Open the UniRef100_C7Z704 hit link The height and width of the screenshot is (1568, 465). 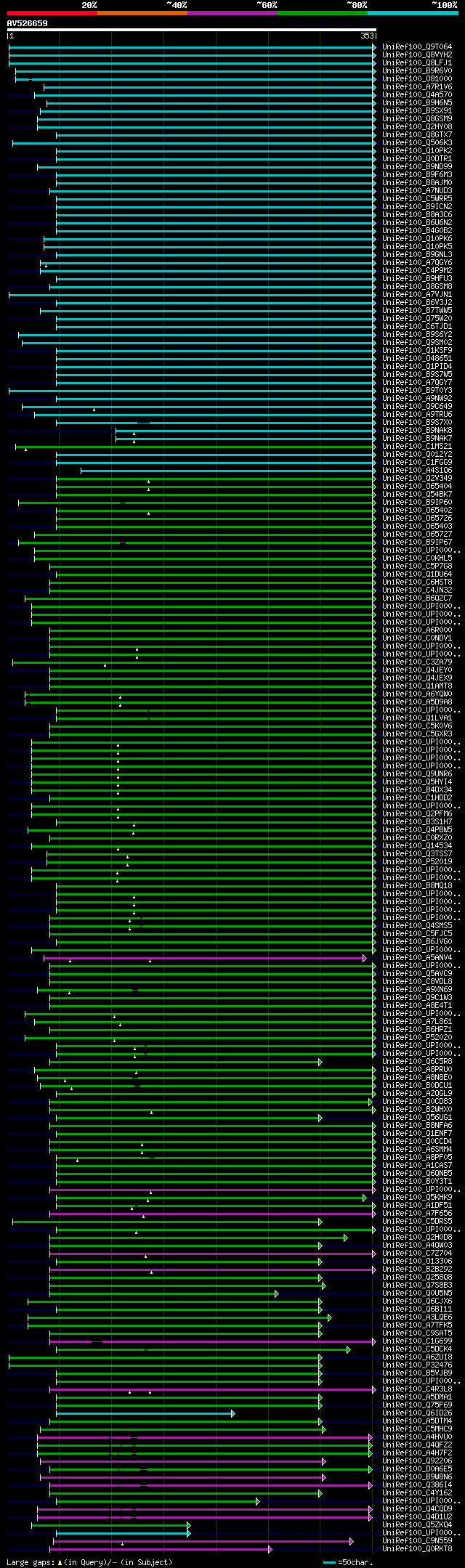[417, 1254]
